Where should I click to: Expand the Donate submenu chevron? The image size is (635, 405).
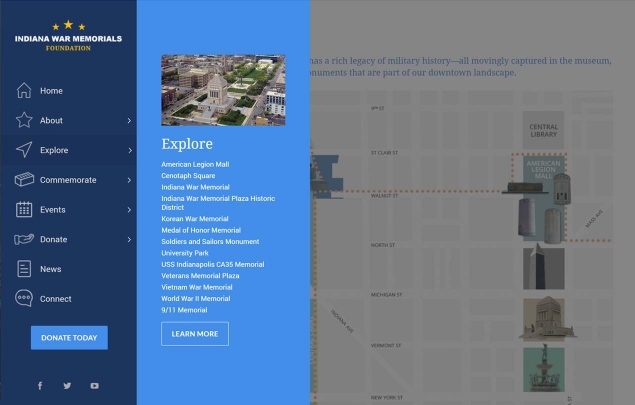[x=129, y=239]
